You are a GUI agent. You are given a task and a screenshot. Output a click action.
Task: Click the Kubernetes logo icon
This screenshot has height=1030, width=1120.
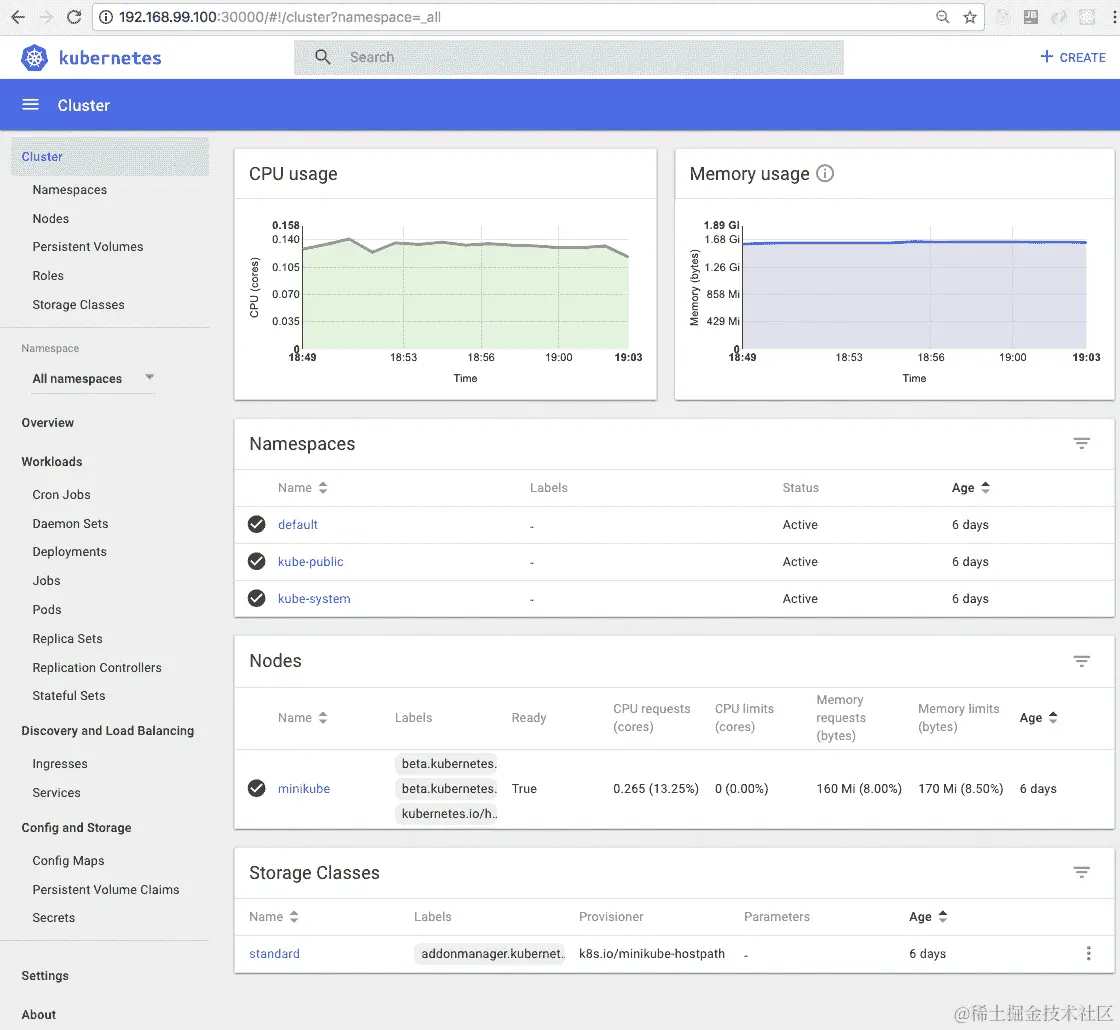click(34, 58)
